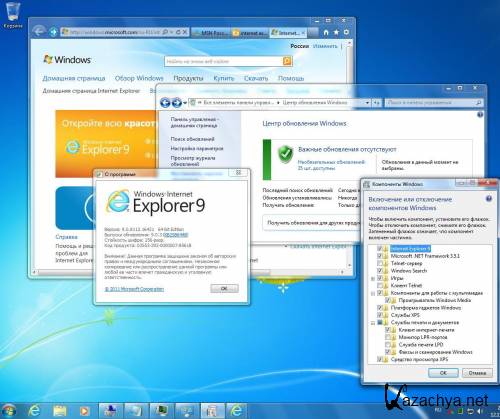Open pinned Internet Explorer in taskbar

[x=34, y=411]
